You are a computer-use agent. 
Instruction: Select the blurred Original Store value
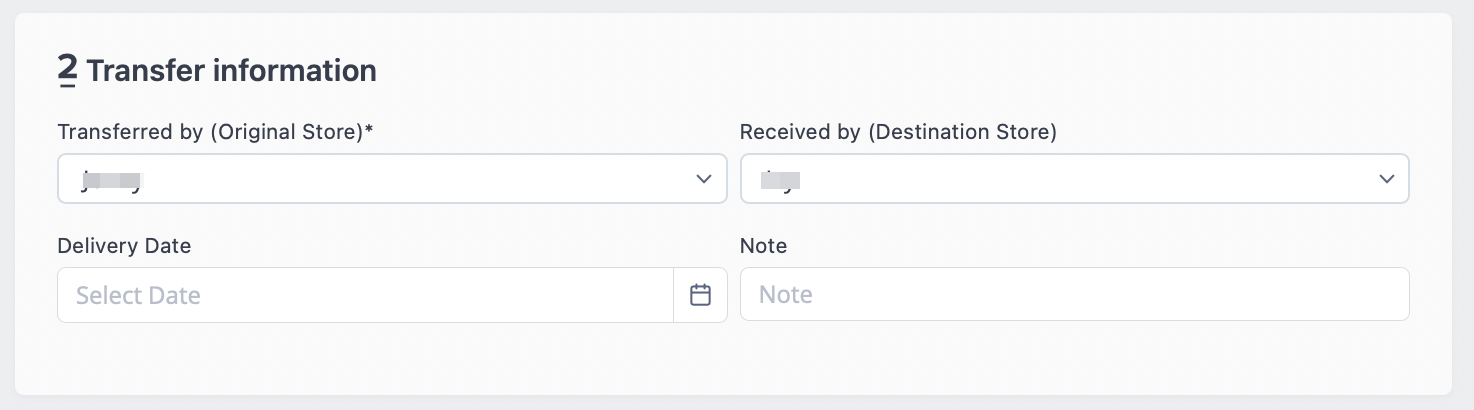point(112,180)
